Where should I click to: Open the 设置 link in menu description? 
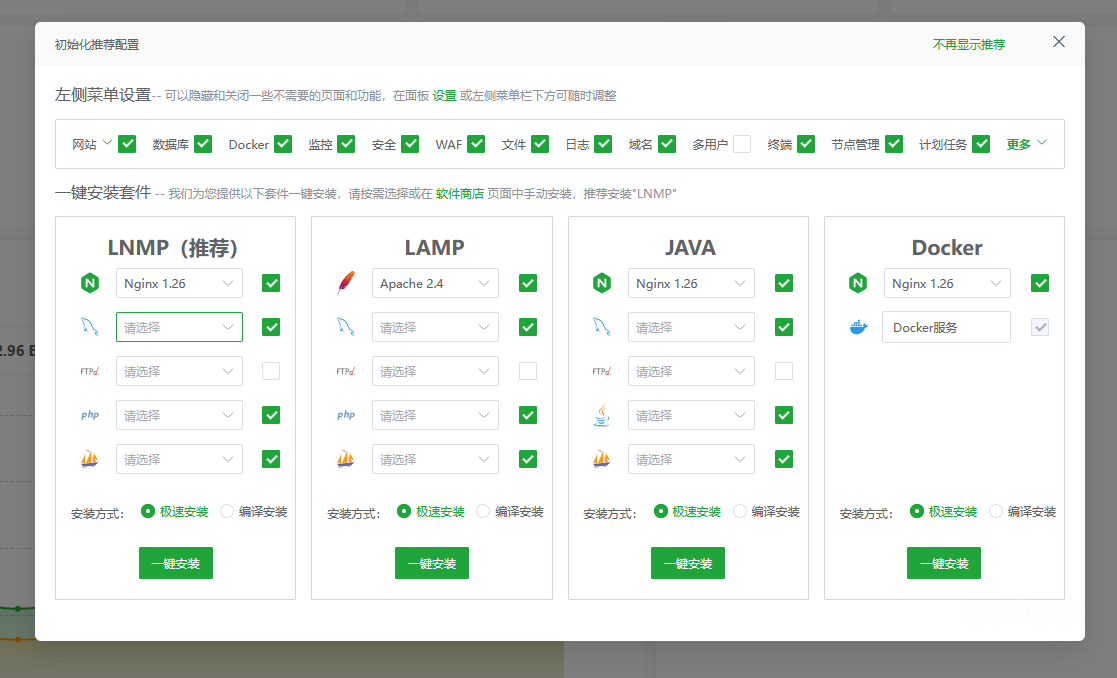coord(445,95)
